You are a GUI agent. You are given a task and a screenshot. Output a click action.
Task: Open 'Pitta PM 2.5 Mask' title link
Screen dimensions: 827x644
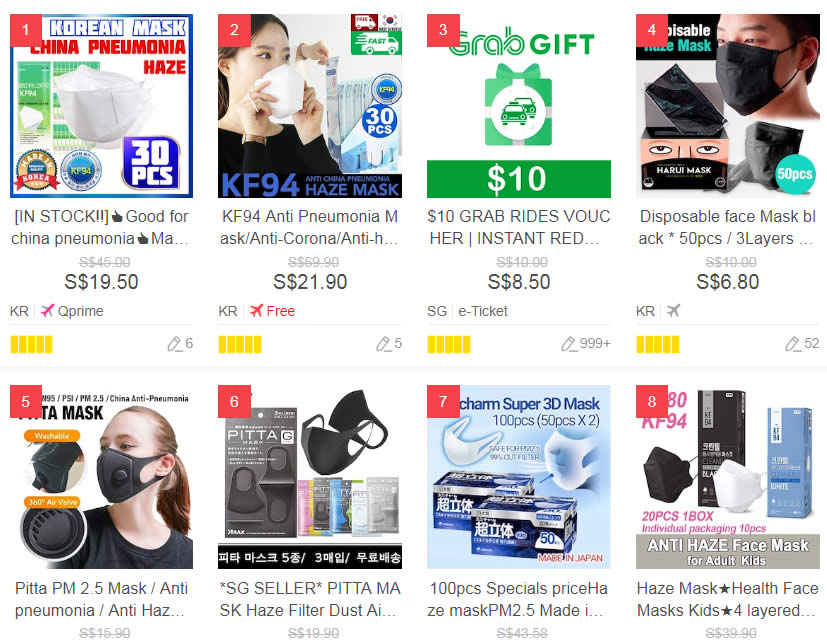pos(101,599)
